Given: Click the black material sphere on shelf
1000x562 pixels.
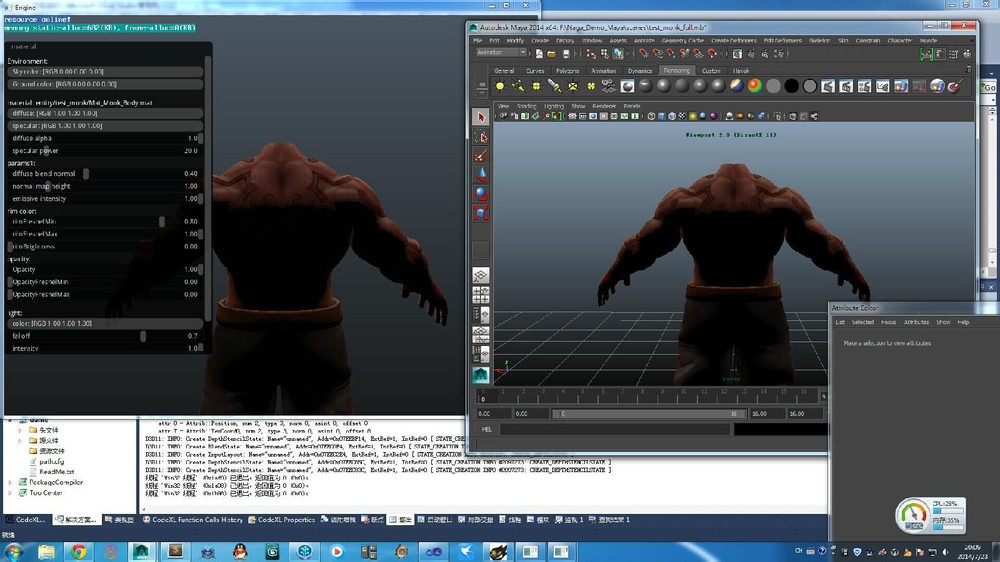Looking at the screenshot, I should tap(791, 86).
